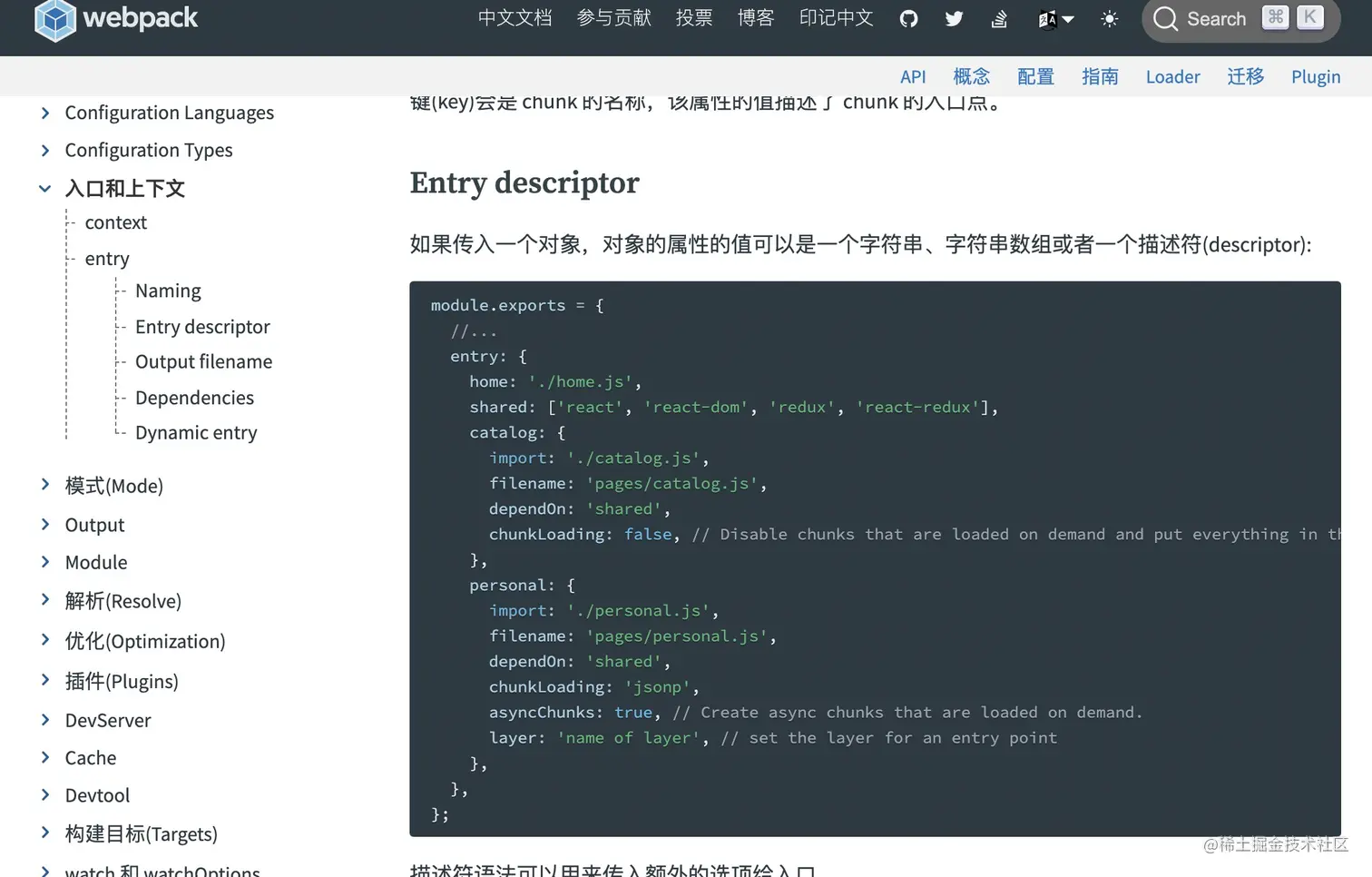Viewport: 1372px width, 877px height.
Task: Expand the chevron beside 插件(Plugins)
Action: click(44, 680)
